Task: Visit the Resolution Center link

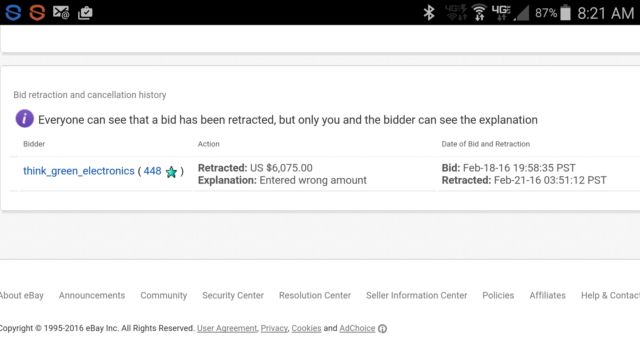Action: [x=315, y=295]
